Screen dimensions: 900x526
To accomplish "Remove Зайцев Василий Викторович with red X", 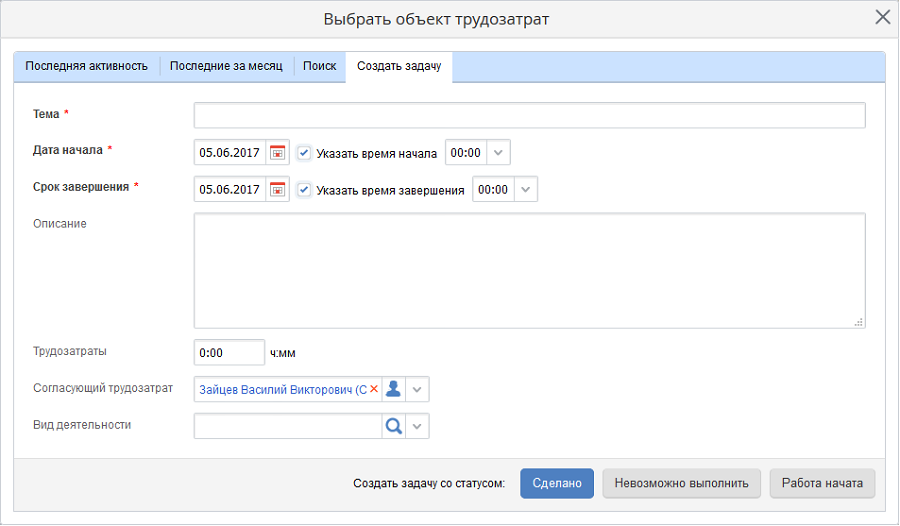I will pyautogui.click(x=374, y=389).
